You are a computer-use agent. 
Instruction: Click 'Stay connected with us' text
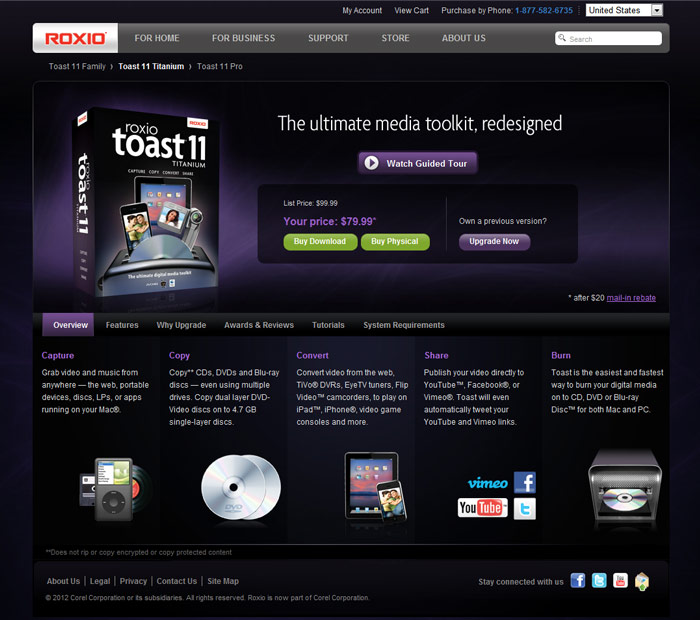521,582
